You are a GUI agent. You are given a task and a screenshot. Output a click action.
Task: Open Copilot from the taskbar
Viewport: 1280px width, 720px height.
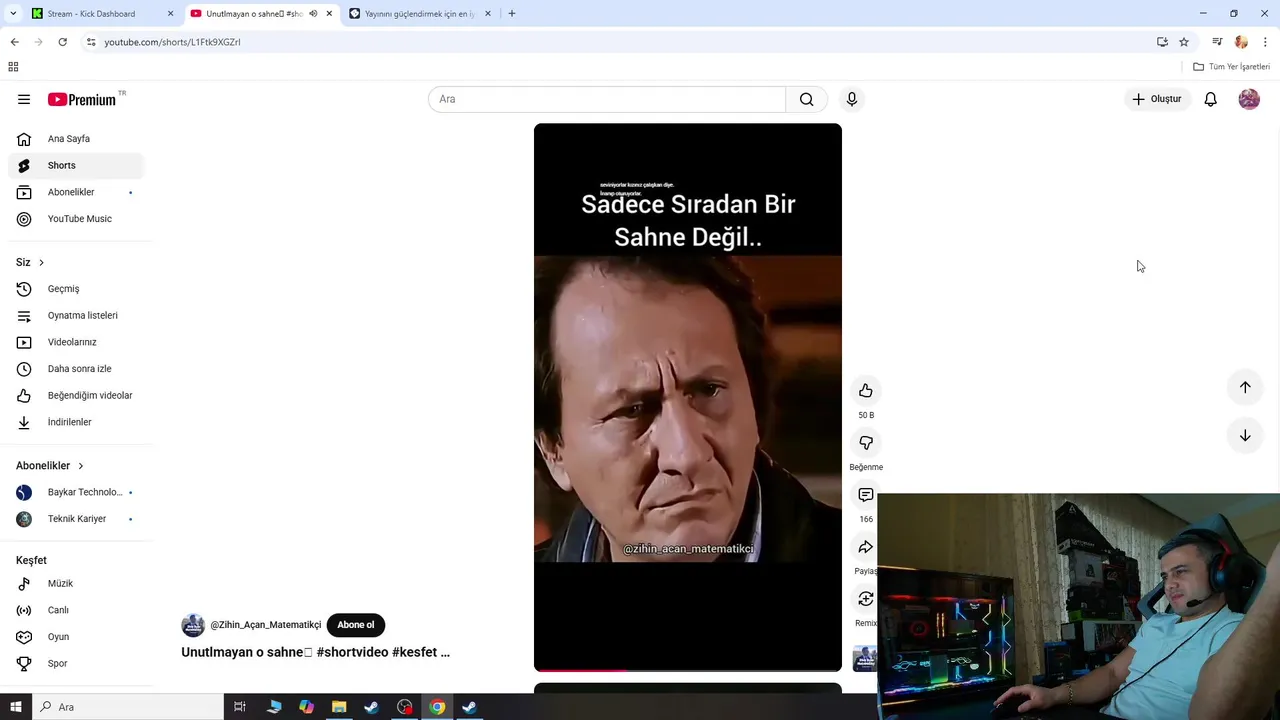click(306, 707)
